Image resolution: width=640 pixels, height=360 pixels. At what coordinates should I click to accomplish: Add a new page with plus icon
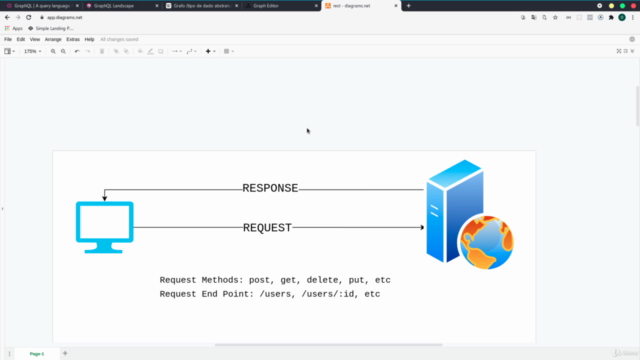(x=65, y=353)
